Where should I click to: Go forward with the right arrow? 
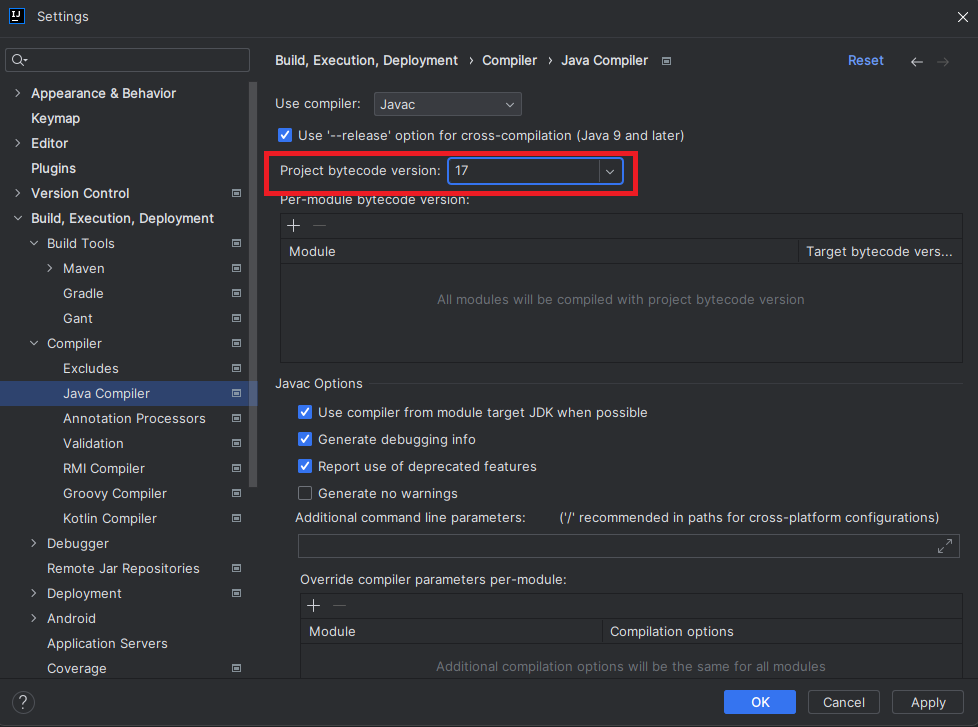tap(943, 62)
